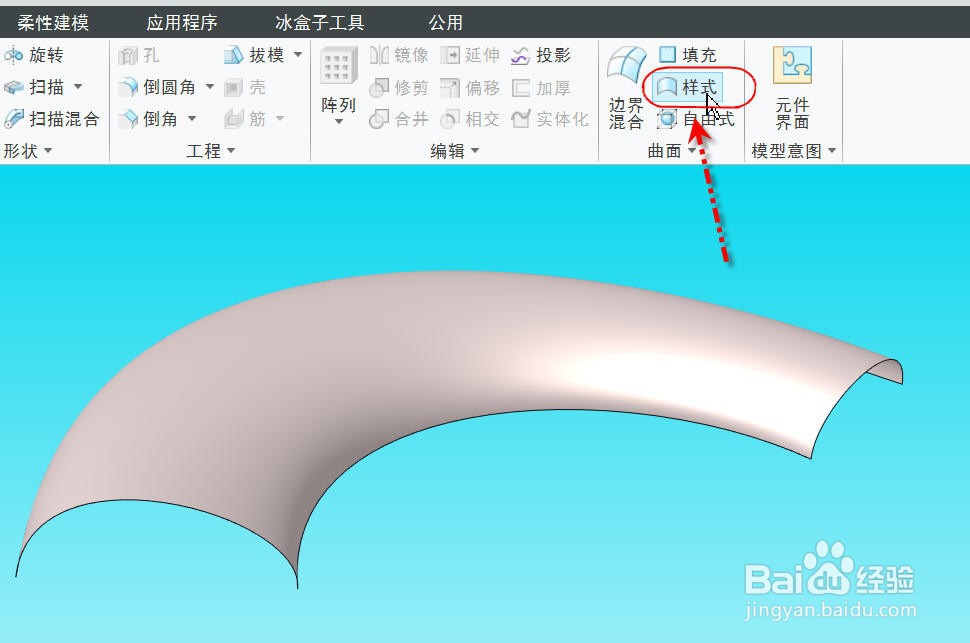Image resolution: width=970 pixels, height=643 pixels.
Task: Select the 倒角 (Chamfer) tool
Action: click(148, 119)
